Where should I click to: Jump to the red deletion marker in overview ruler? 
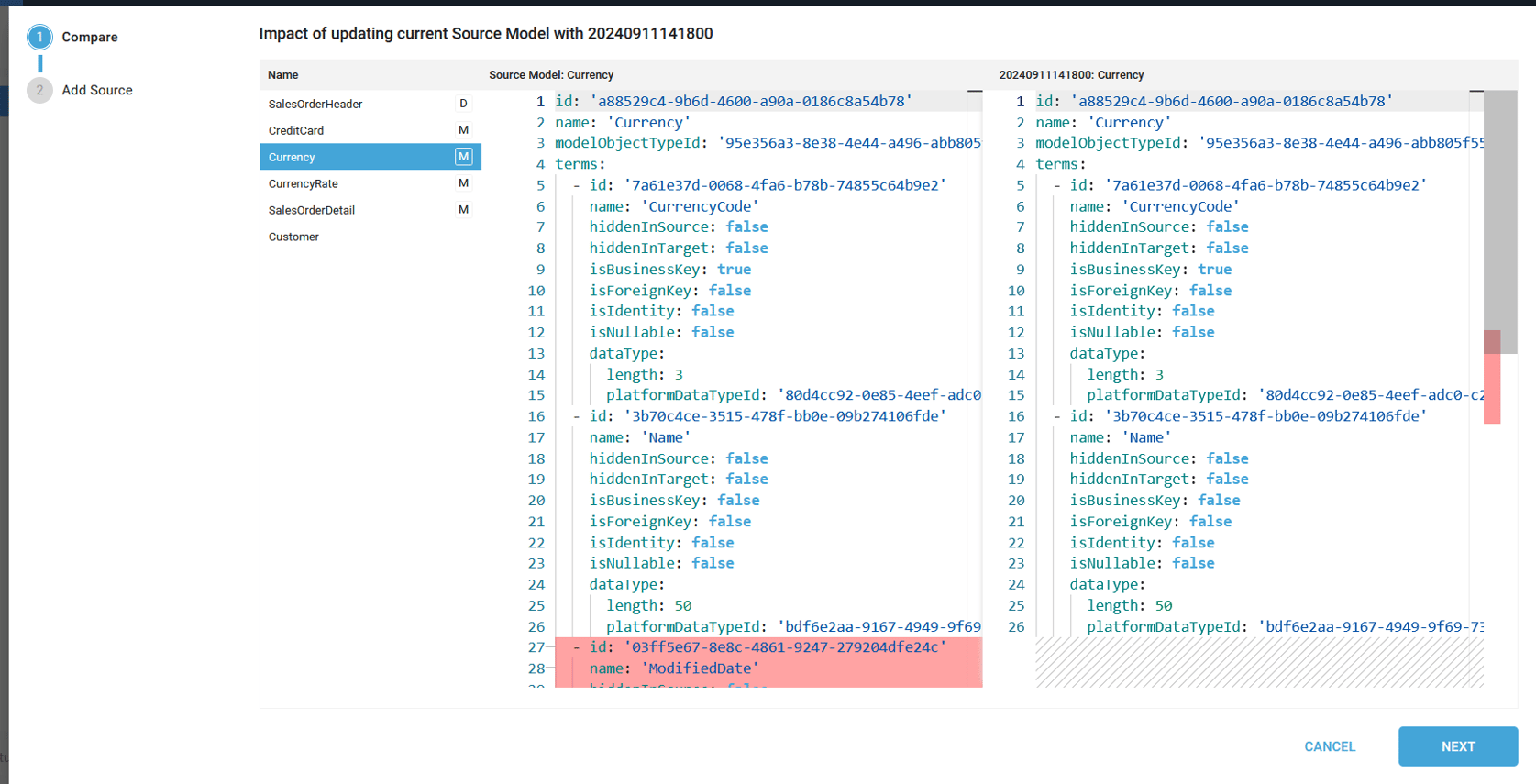1492,377
